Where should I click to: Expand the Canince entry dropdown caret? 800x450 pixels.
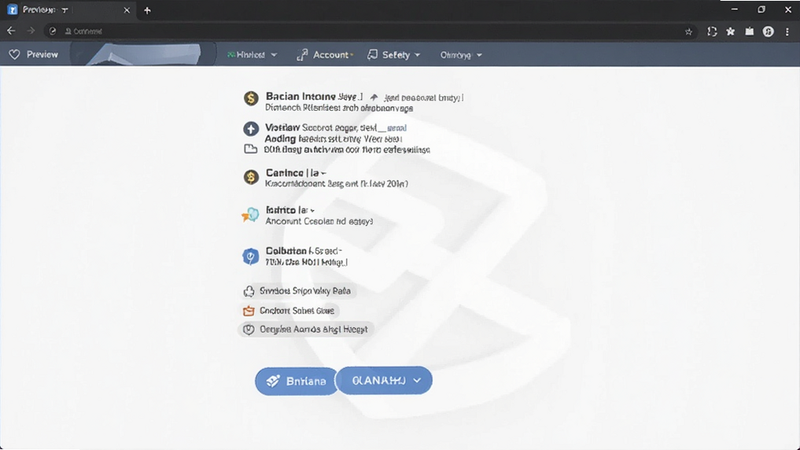click(323, 173)
